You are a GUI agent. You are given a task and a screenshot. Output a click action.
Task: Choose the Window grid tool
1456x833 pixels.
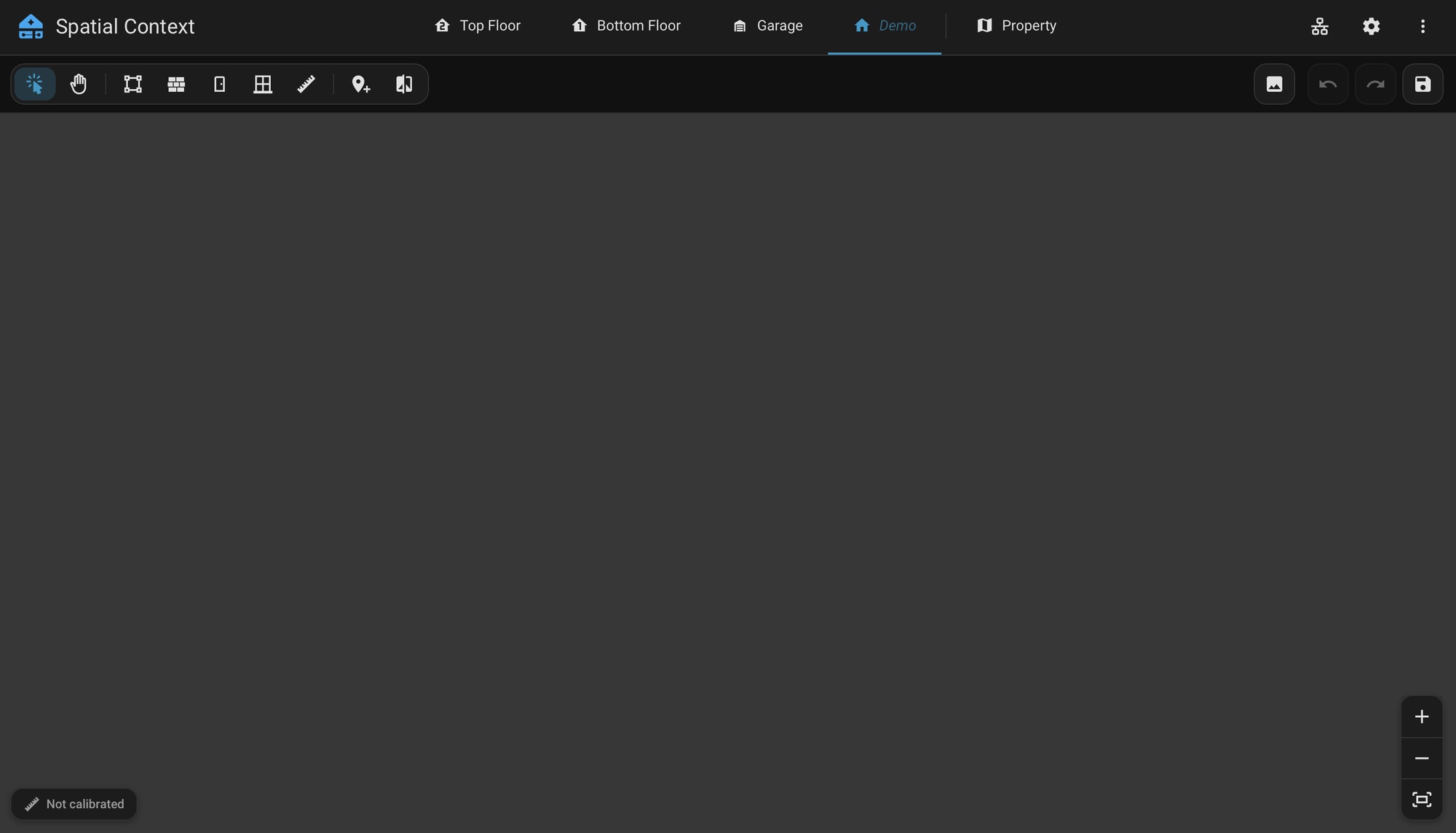tap(263, 84)
